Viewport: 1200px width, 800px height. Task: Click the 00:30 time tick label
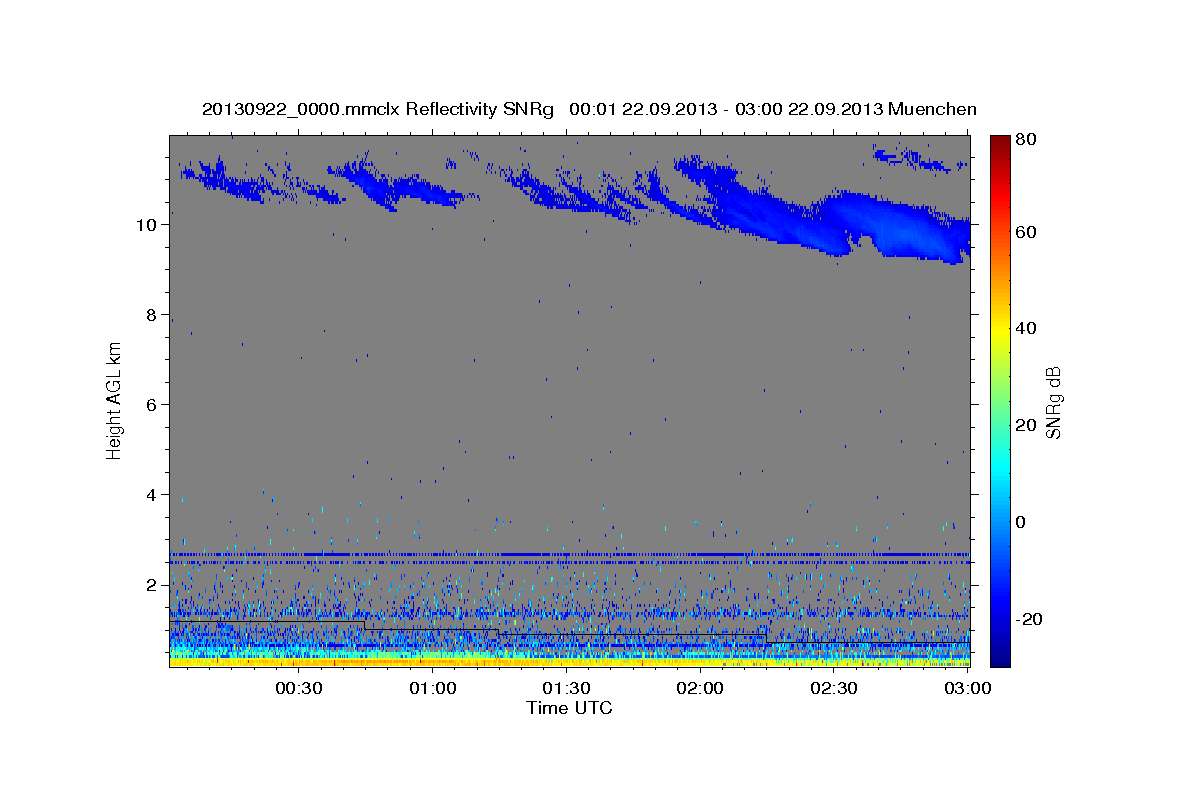299,688
